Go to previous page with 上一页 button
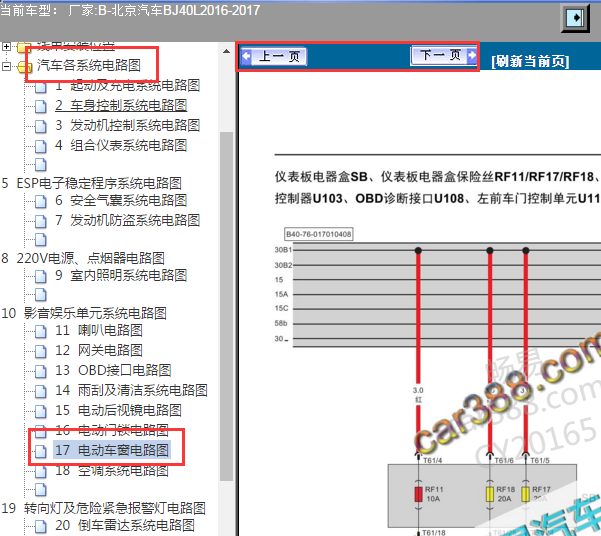The width and height of the screenshot is (601, 536). pyautogui.click(x=274, y=57)
